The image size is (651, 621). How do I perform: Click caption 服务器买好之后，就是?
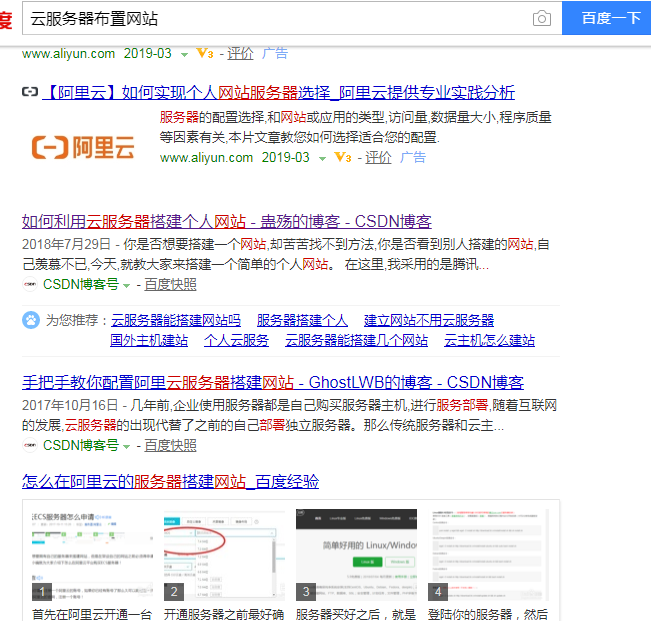pos(356,614)
